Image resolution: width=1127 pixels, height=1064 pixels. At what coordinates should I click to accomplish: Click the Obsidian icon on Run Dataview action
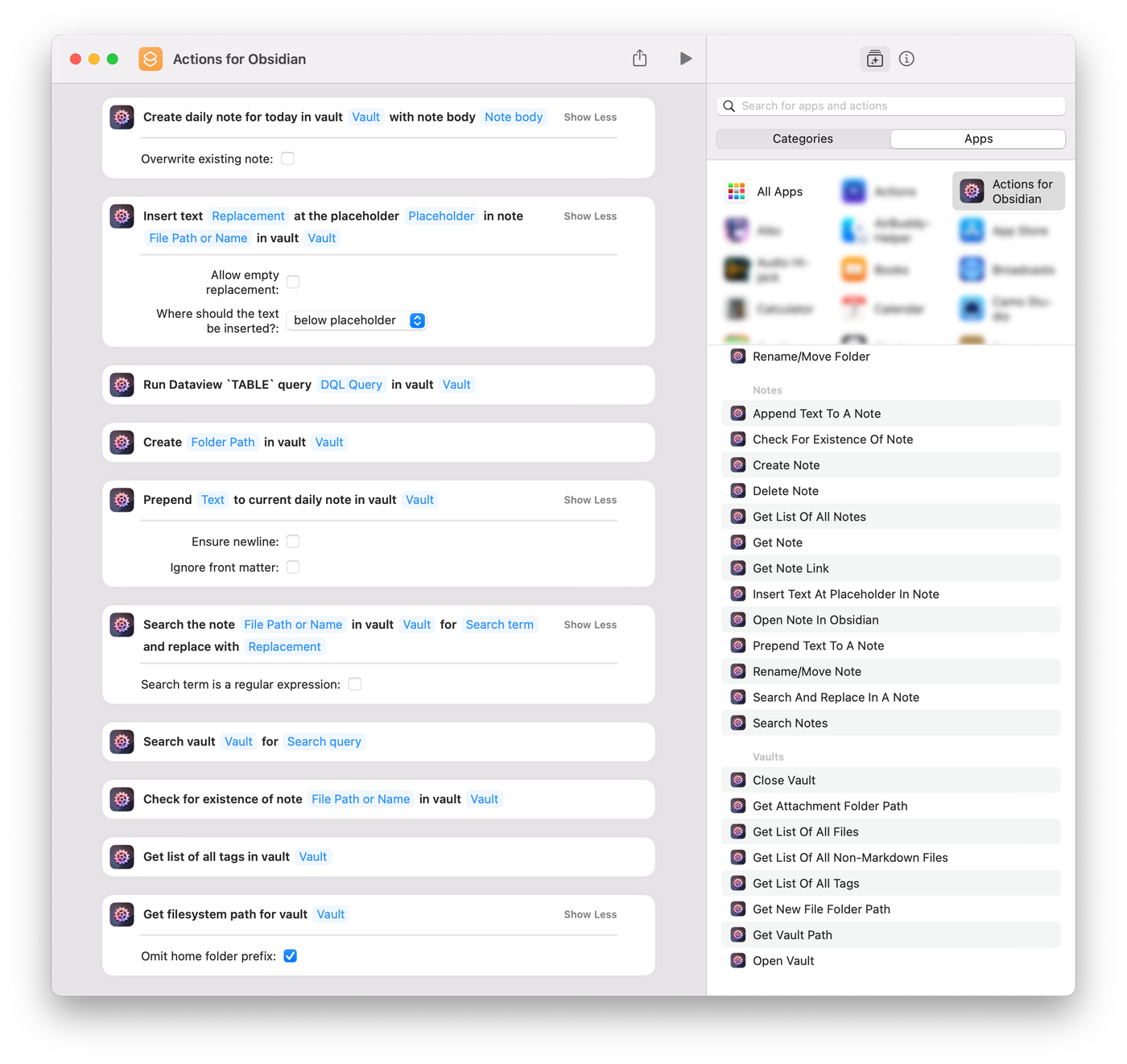[x=122, y=385]
